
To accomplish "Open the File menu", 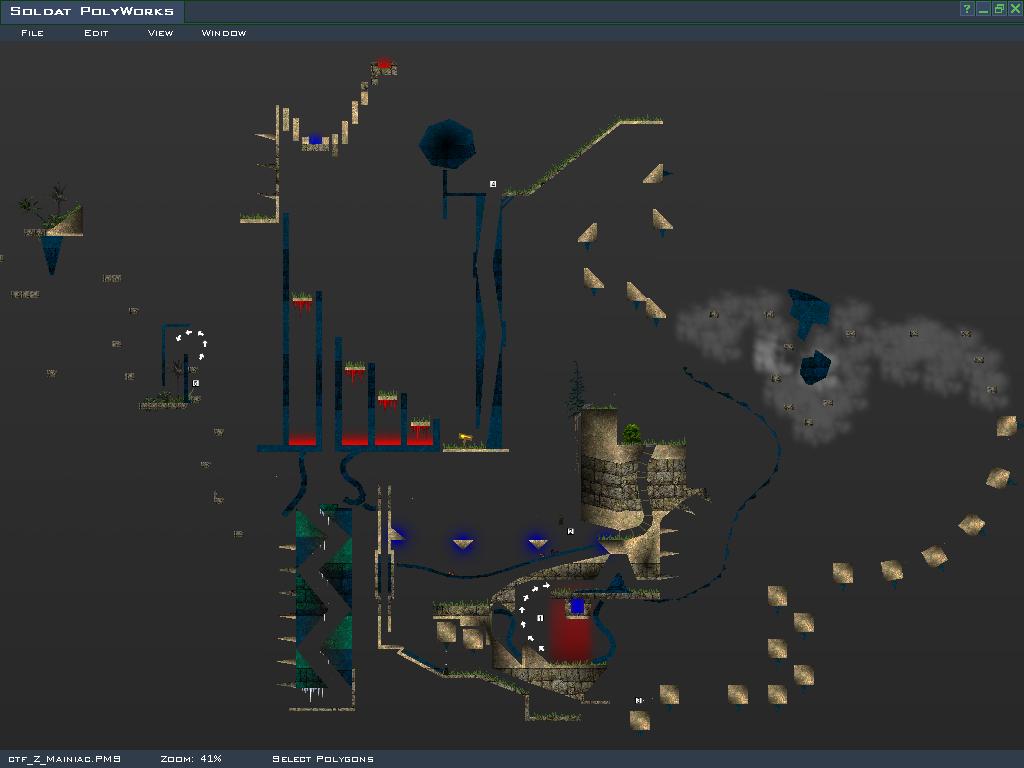I will (x=32, y=33).
